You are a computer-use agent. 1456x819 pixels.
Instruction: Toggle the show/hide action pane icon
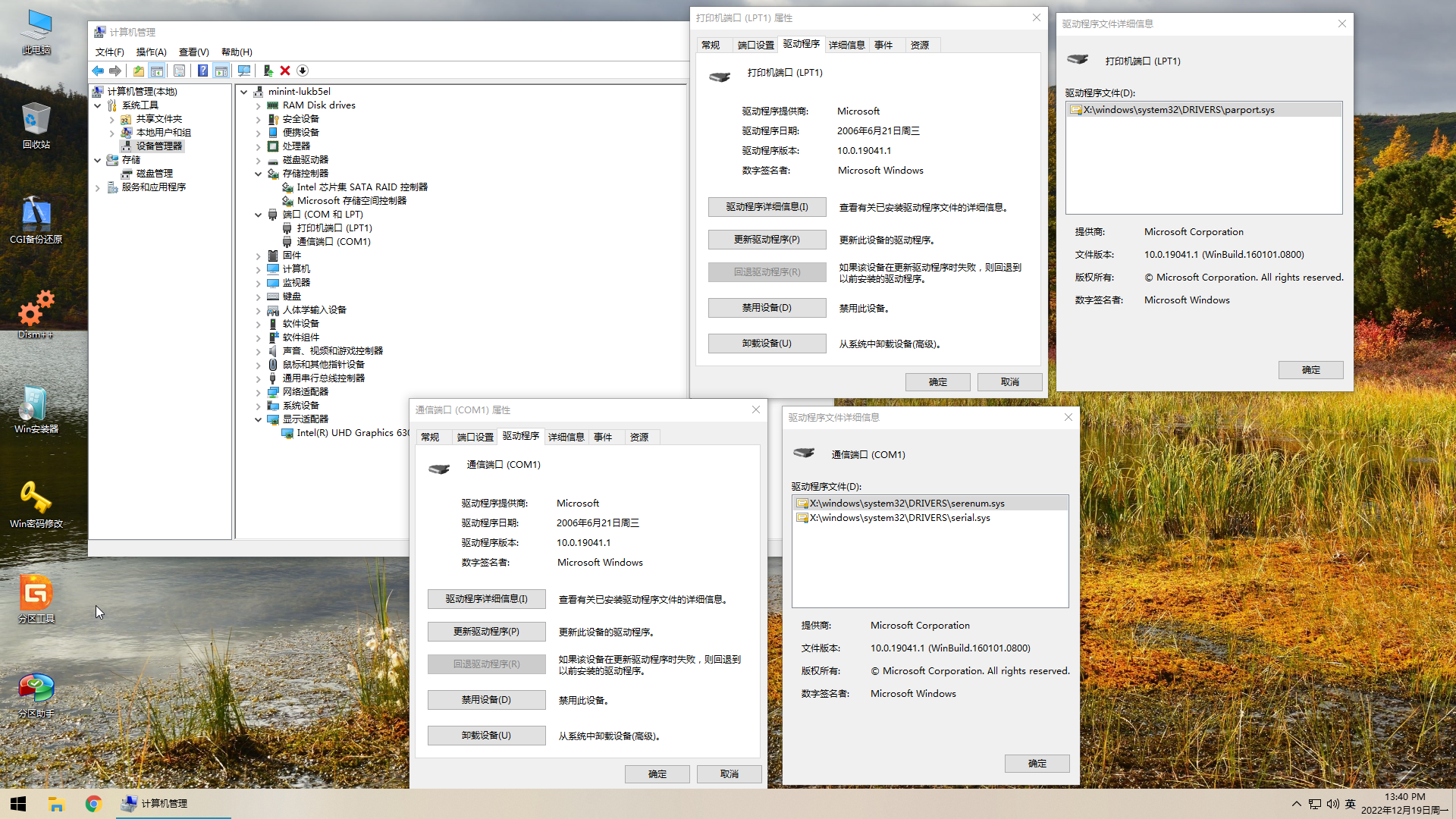tap(221, 71)
